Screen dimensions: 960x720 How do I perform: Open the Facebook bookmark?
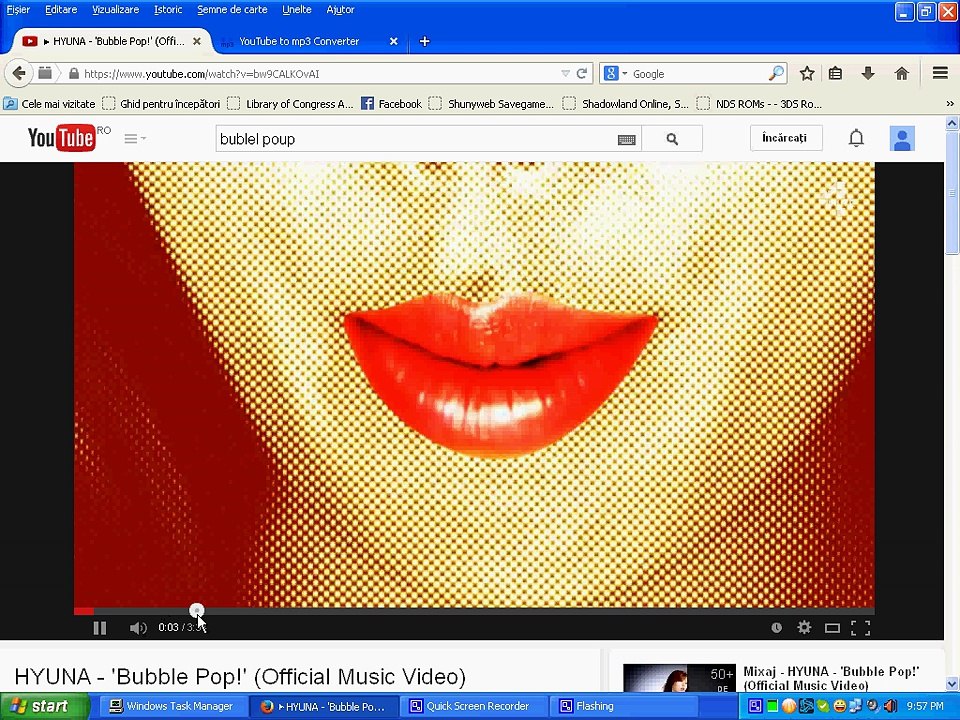(x=391, y=103)
